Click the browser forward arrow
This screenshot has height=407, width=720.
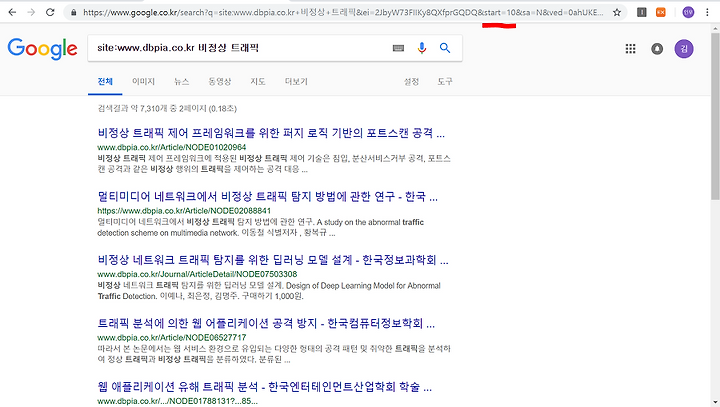(31, 12)
